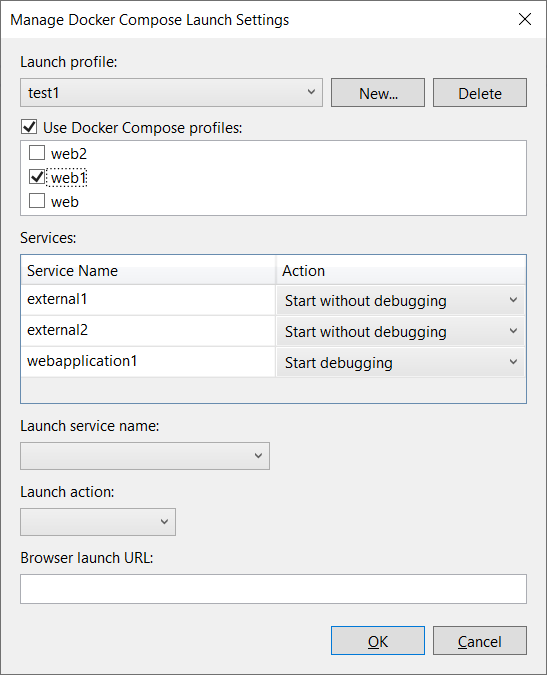Expand the Launch service name dropdown
Screen dimensions: 547x675
145,455
